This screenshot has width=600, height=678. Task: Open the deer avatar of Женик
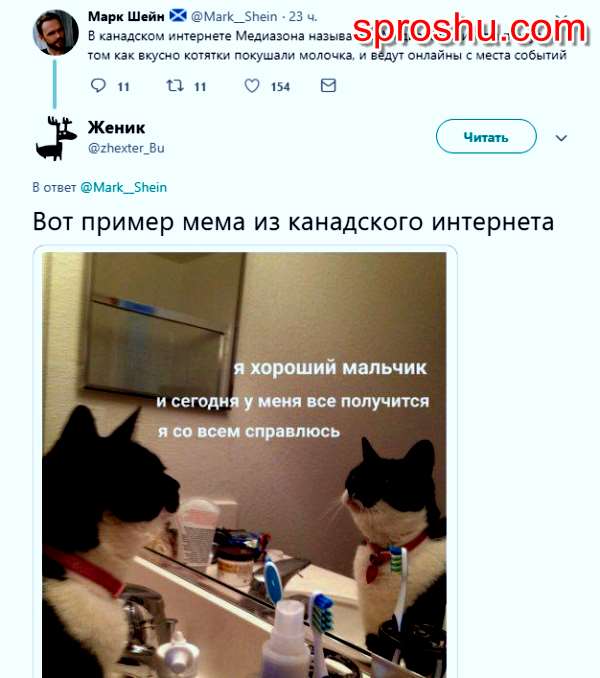coord(55,138)
